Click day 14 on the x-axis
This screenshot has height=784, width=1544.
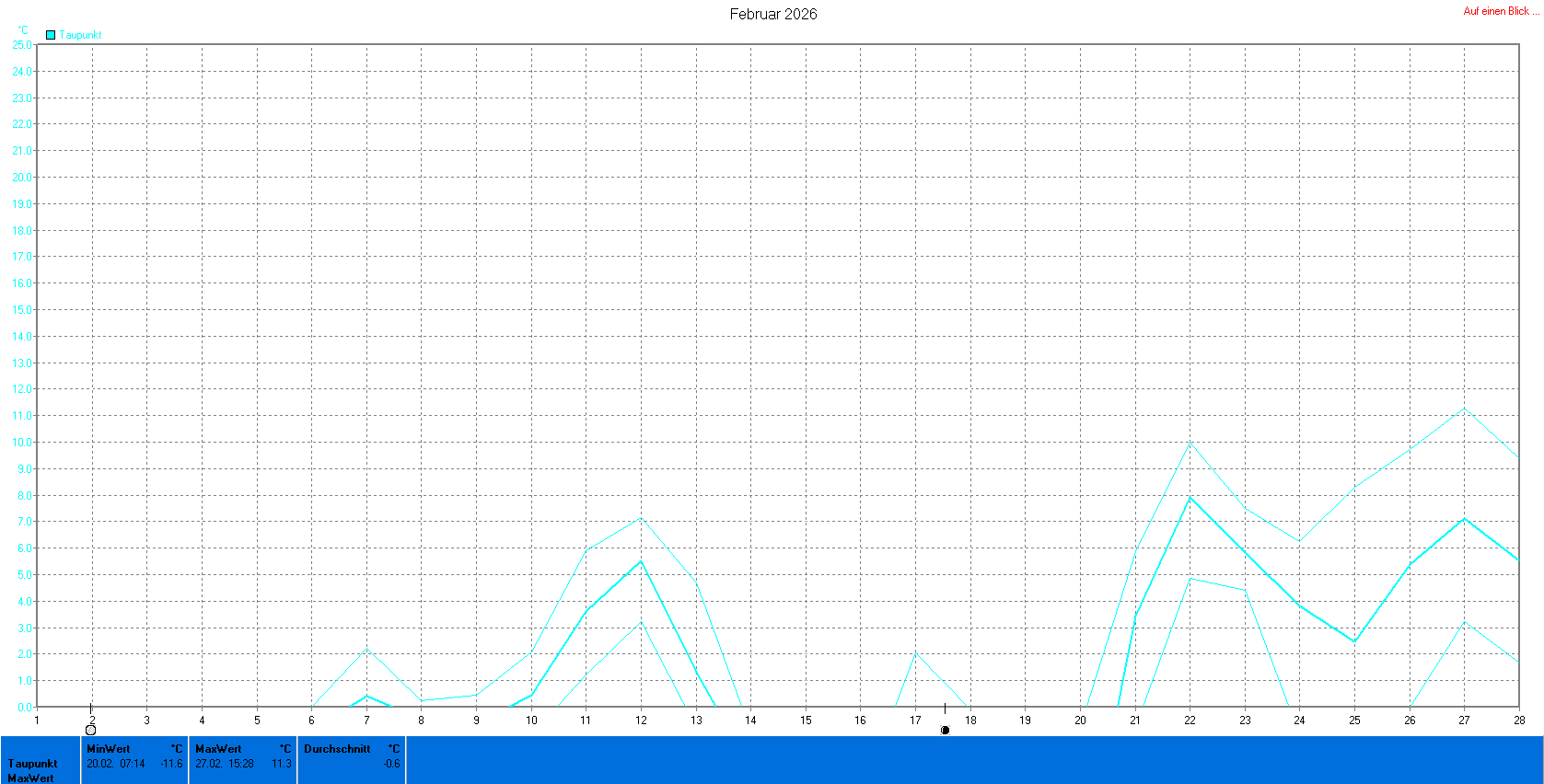click(750, 721)
